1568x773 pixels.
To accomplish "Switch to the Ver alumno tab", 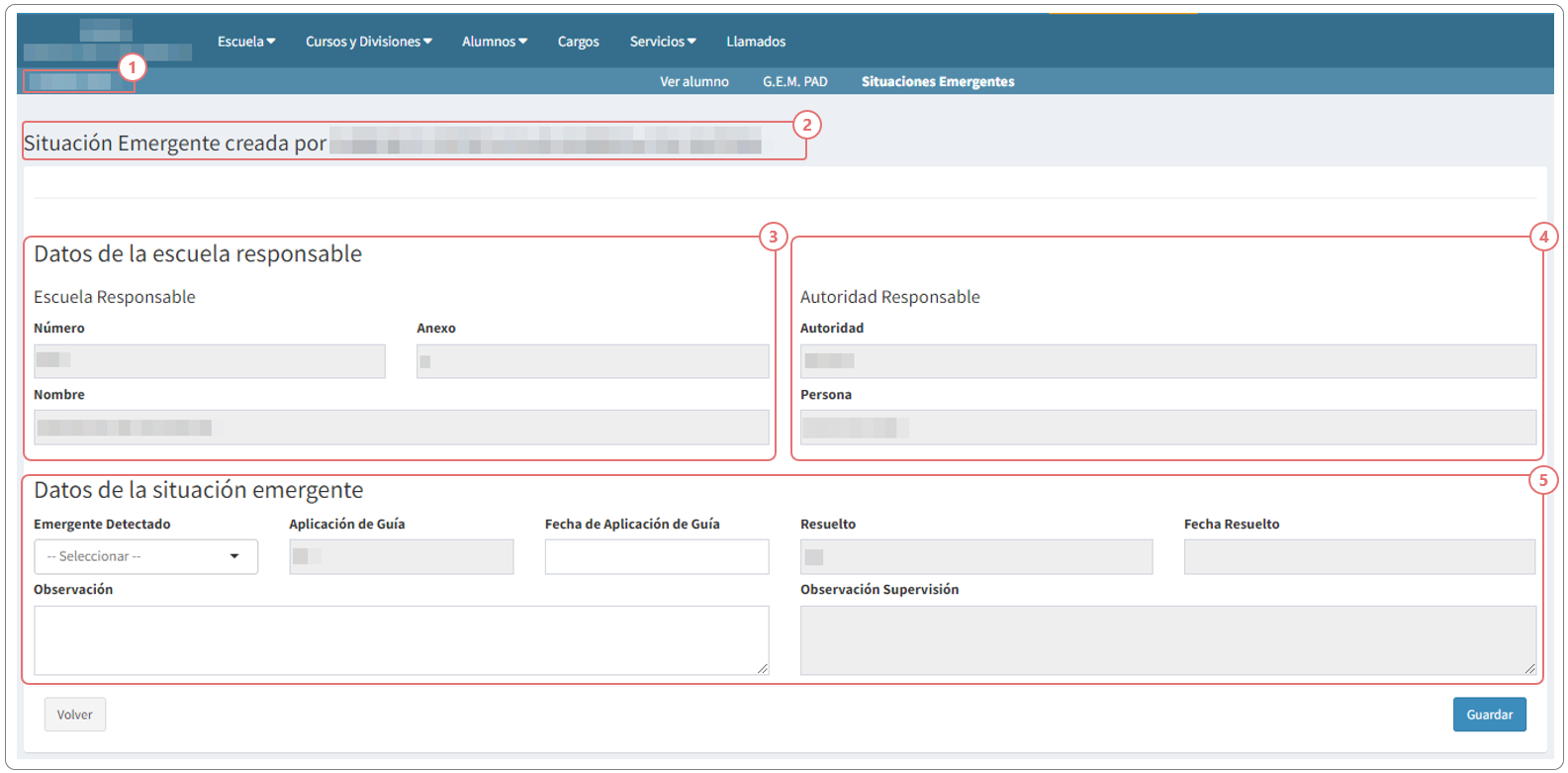I will click(694, 81).
